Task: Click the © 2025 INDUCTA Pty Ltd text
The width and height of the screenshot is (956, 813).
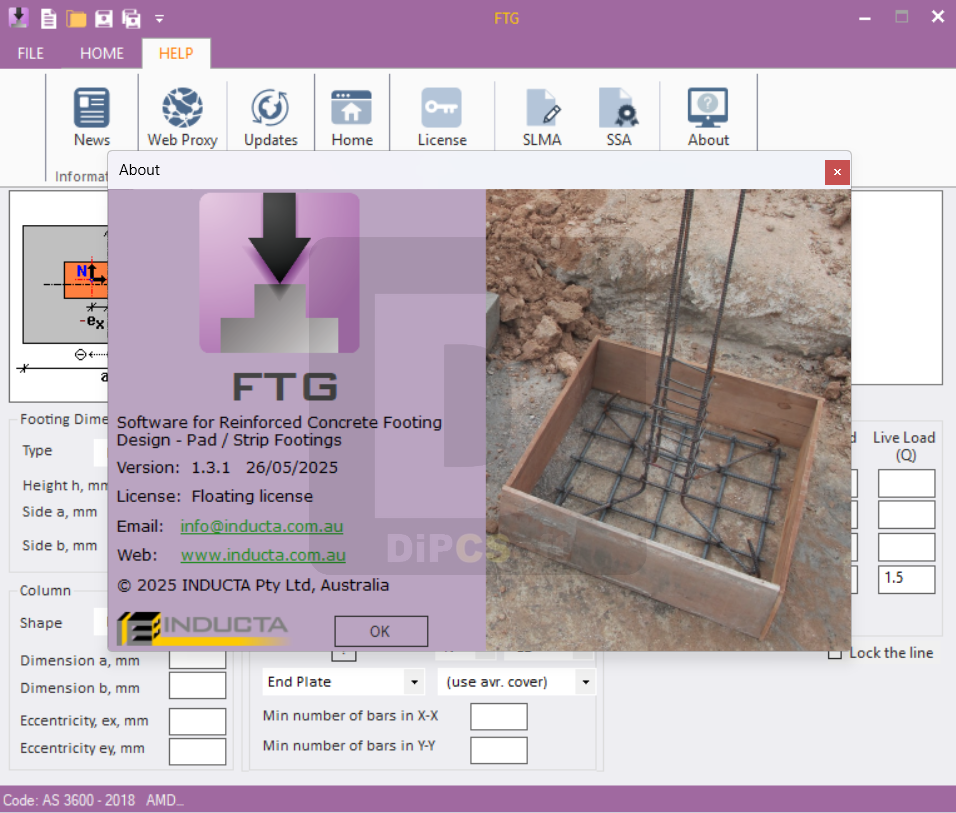Action: click(253, 585)
